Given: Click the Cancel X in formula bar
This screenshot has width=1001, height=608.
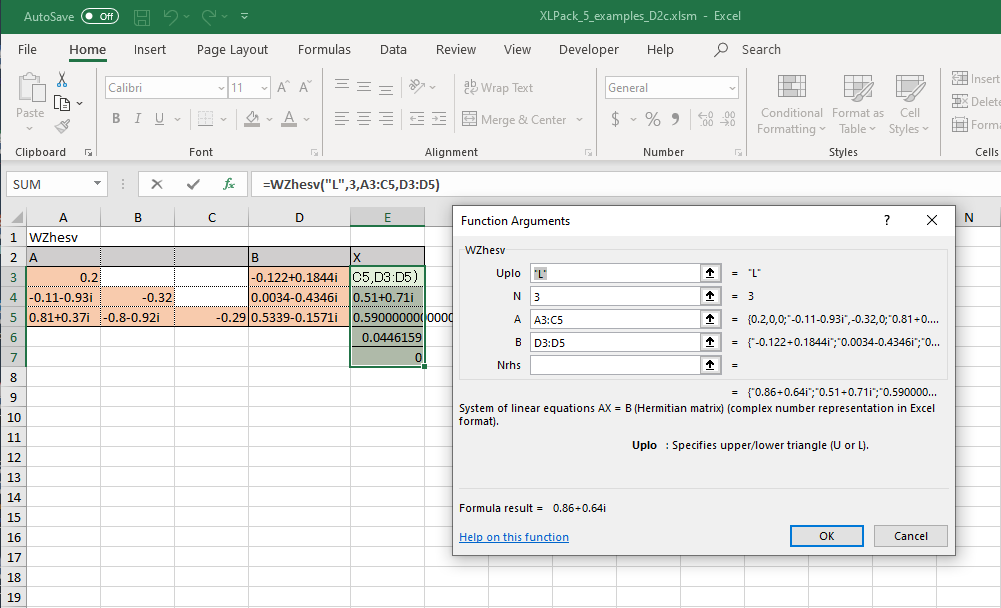Looking at the screenshot, I should (156, 185).
